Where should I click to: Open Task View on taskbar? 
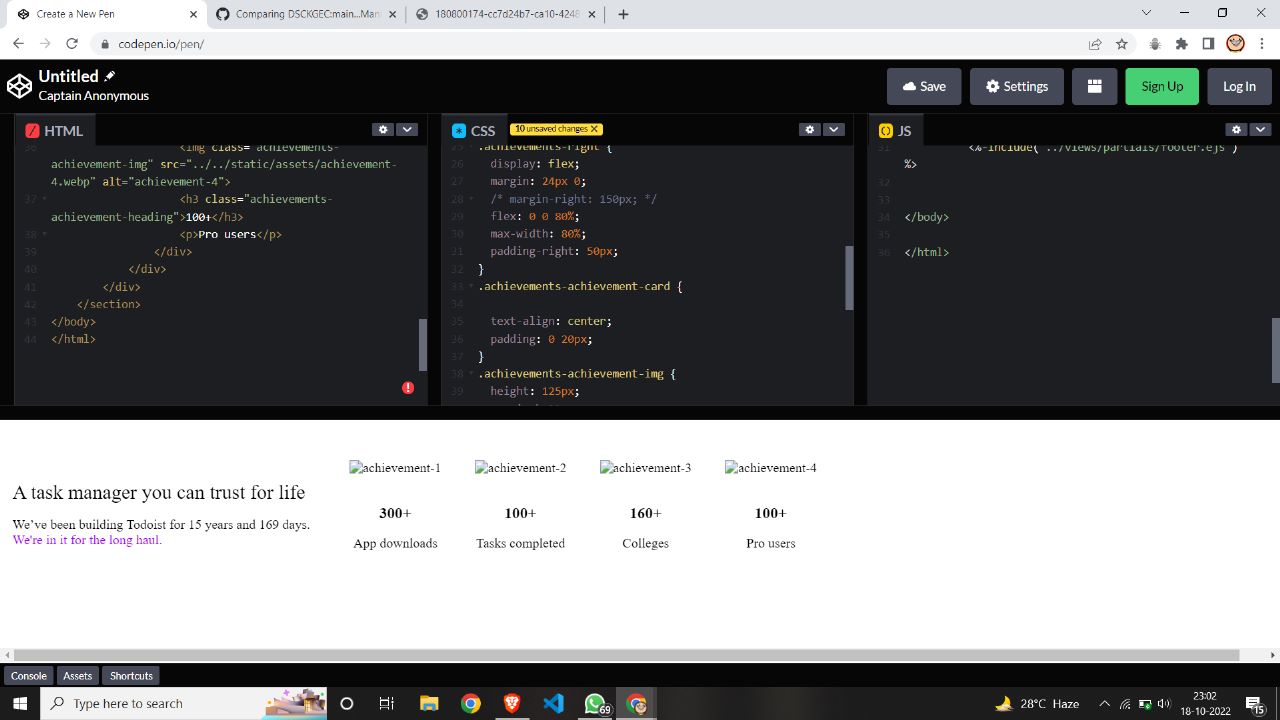click(387, 704)
